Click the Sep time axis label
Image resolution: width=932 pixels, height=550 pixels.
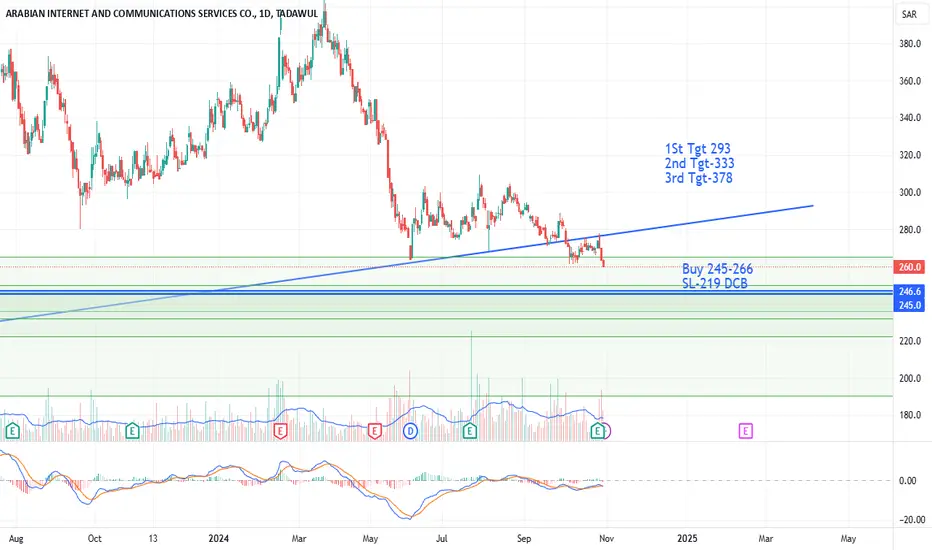pos(524,539)
